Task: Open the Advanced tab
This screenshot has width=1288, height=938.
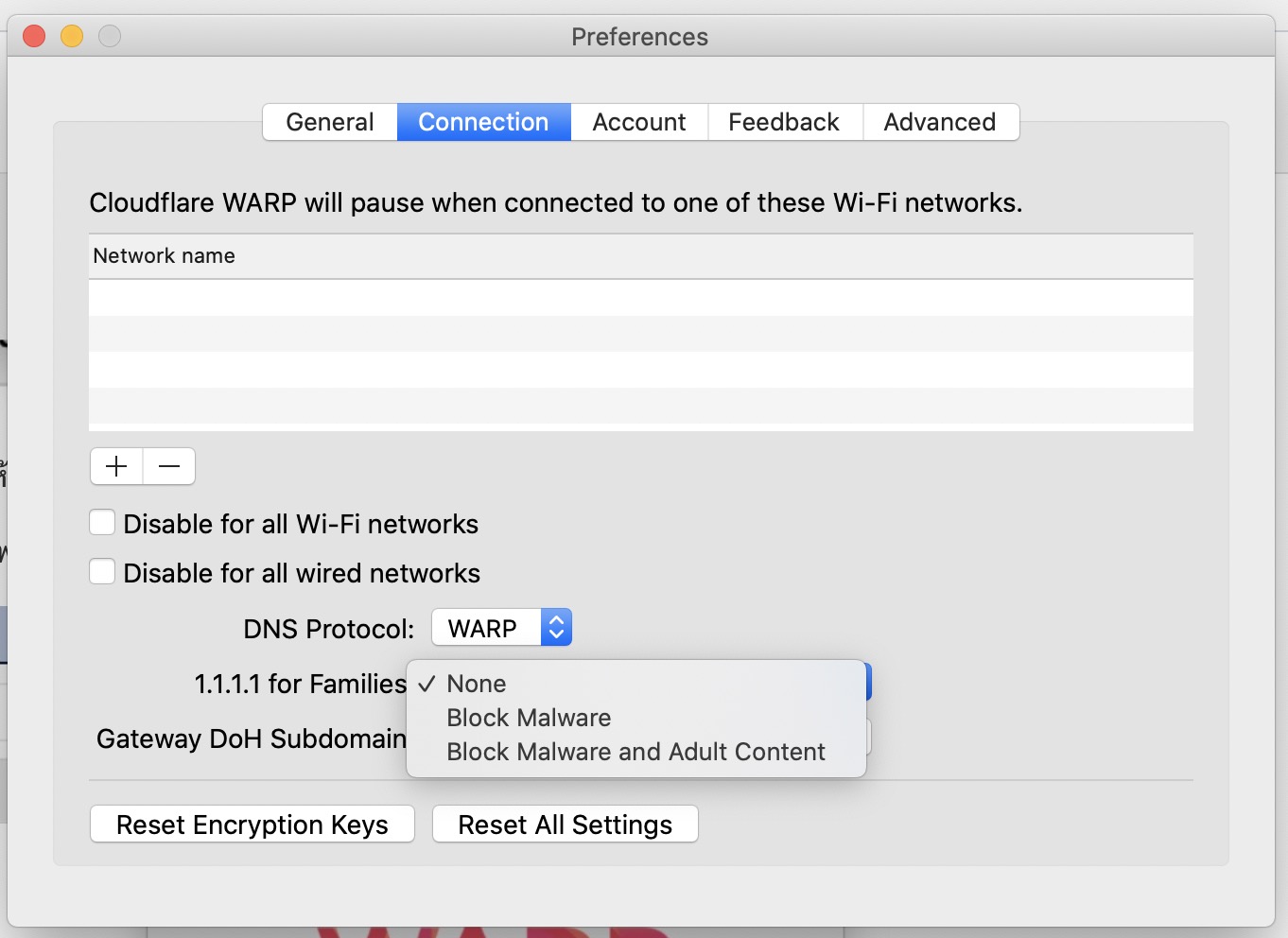Action: (x=940, y=122)
